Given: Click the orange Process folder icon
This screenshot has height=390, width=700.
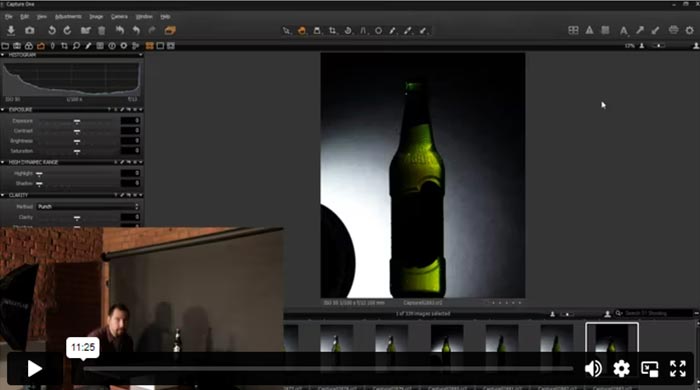Looking at the screenshot, I should pyautogui.click(x=170, y=30).
